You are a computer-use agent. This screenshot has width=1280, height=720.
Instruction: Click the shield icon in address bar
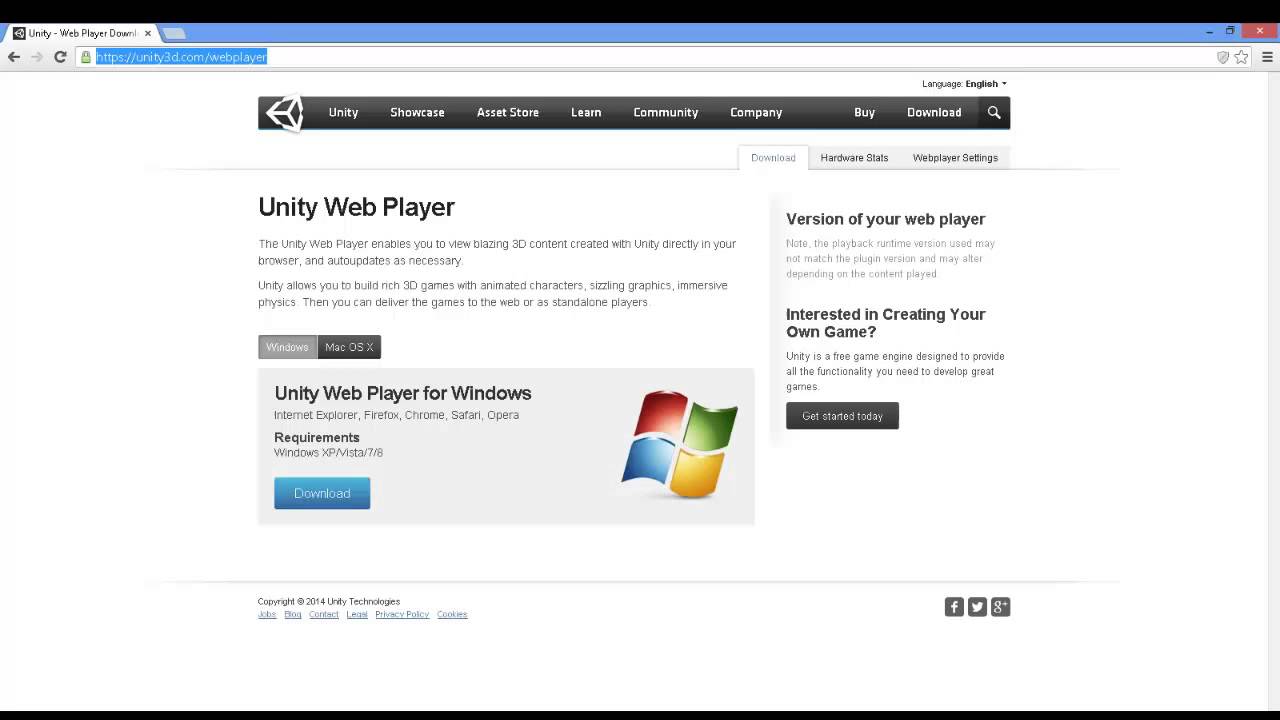tap(1222, 57)
